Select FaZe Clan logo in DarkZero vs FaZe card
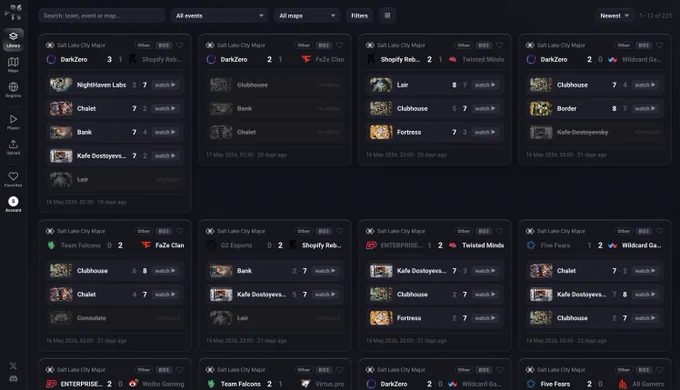The height and width of the screenshot is (390, 680). coord(306,59)
